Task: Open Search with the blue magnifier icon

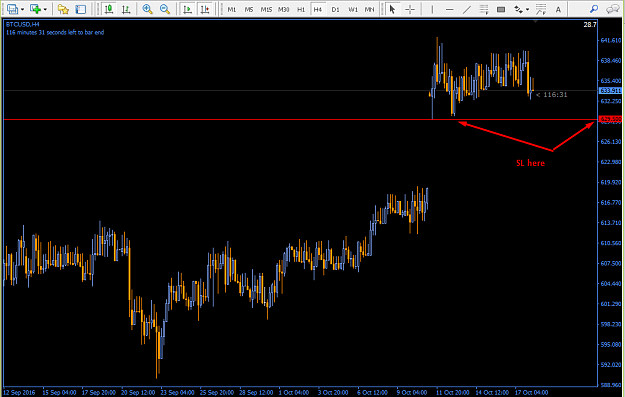Action: click(x=594, y=9)
